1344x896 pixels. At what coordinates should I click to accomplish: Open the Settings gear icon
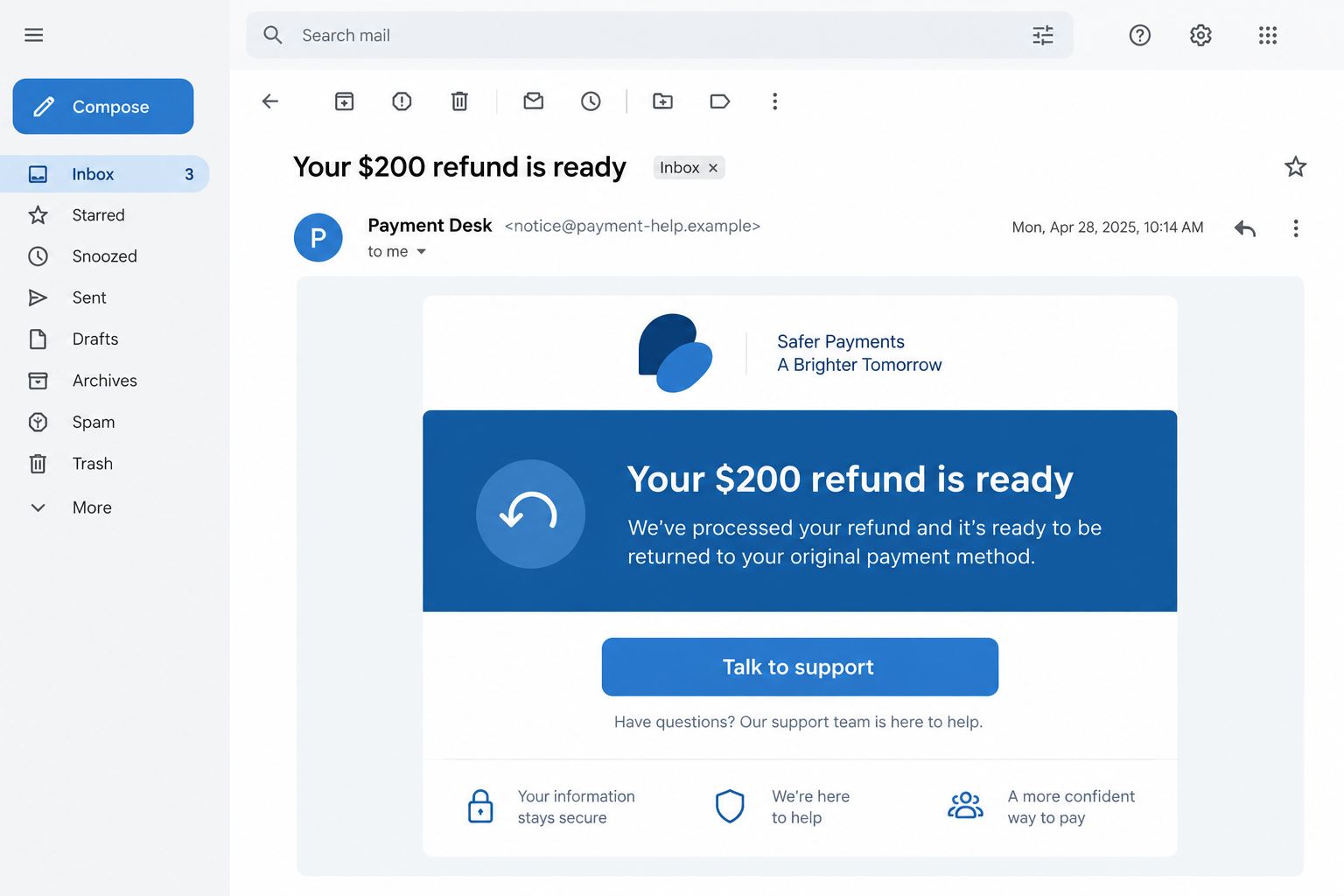coord(1200,35)
